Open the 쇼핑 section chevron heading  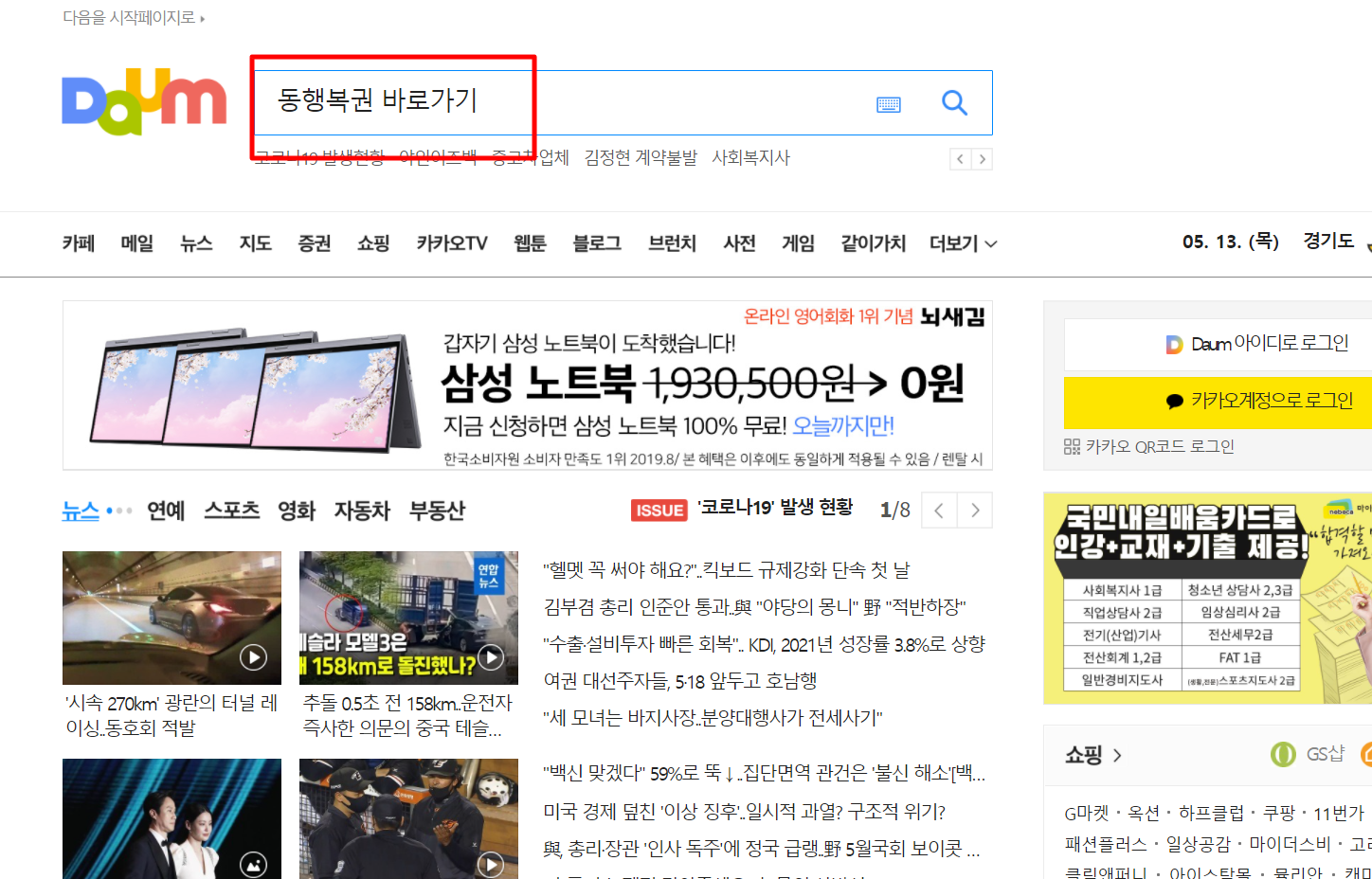1093,755
